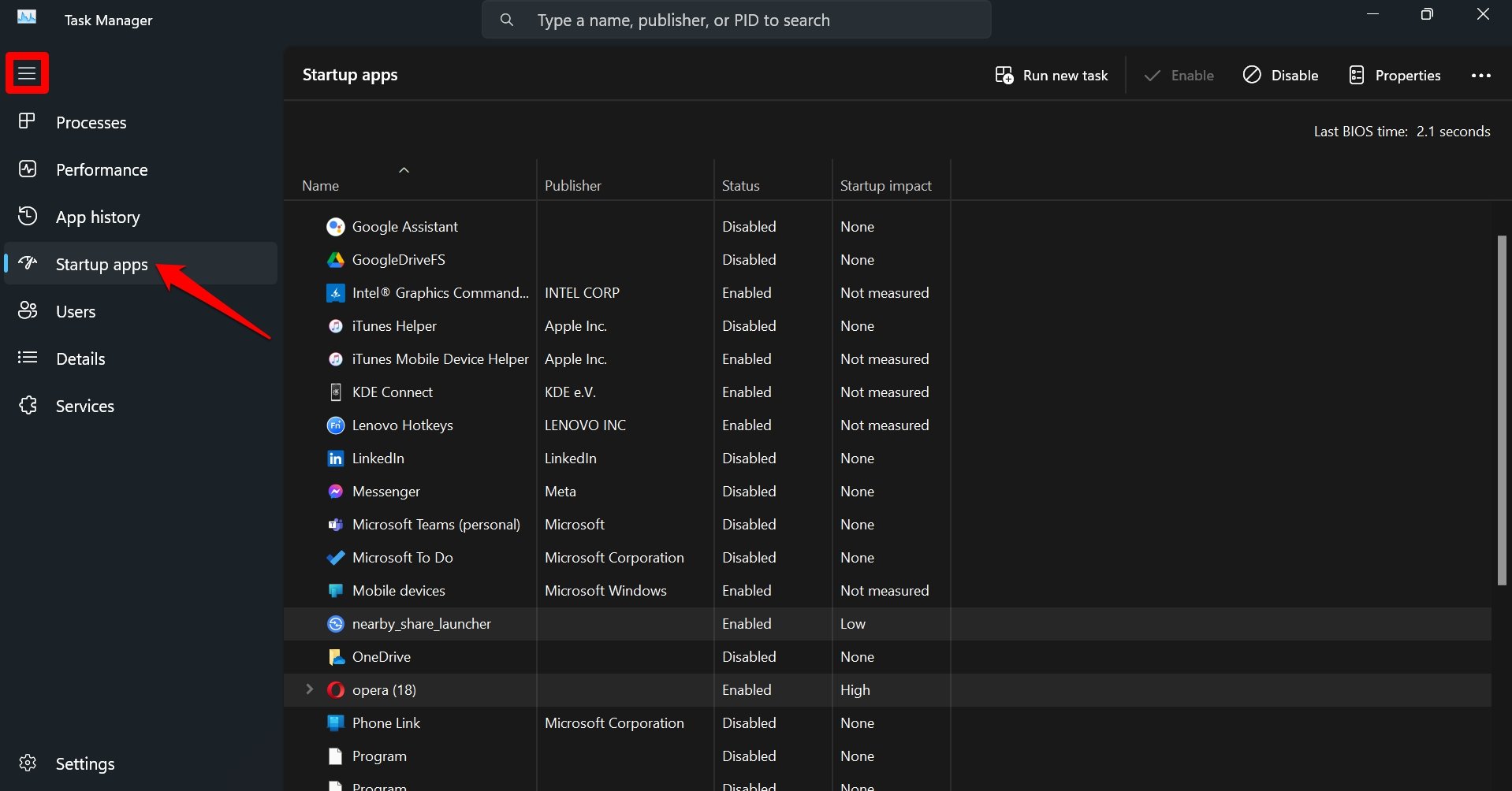Viewport: 1512px width, 791px height.
Task: Click the Microsoft Teams (personal) icon
Action: 335,525
